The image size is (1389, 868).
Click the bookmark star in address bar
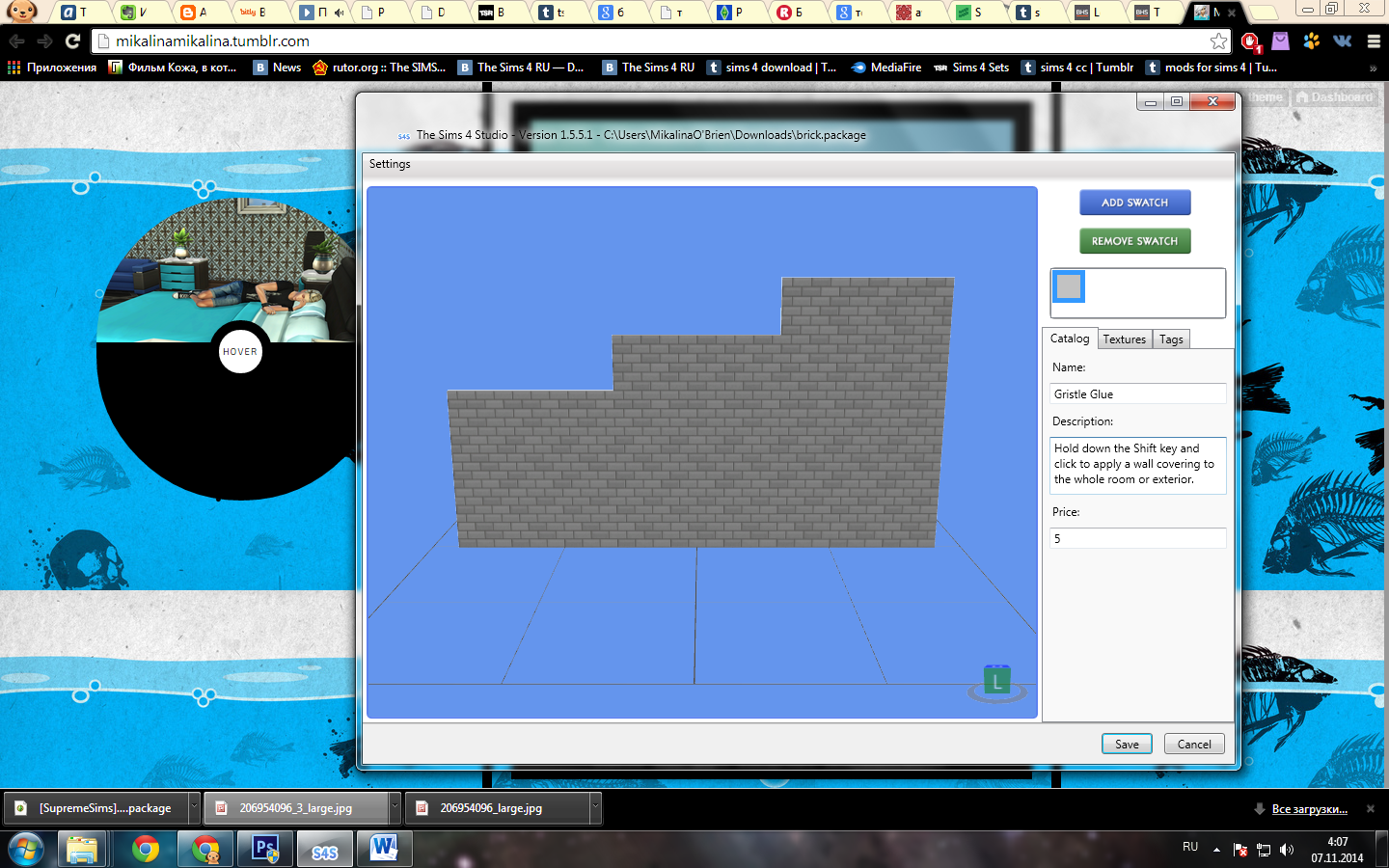coord(1218,41)
